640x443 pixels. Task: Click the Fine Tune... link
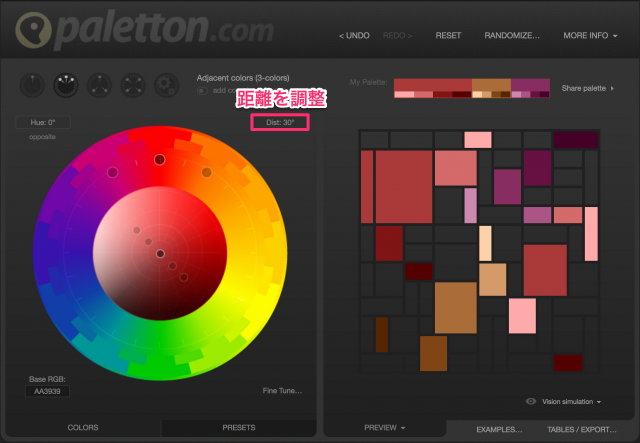point(282,391)
